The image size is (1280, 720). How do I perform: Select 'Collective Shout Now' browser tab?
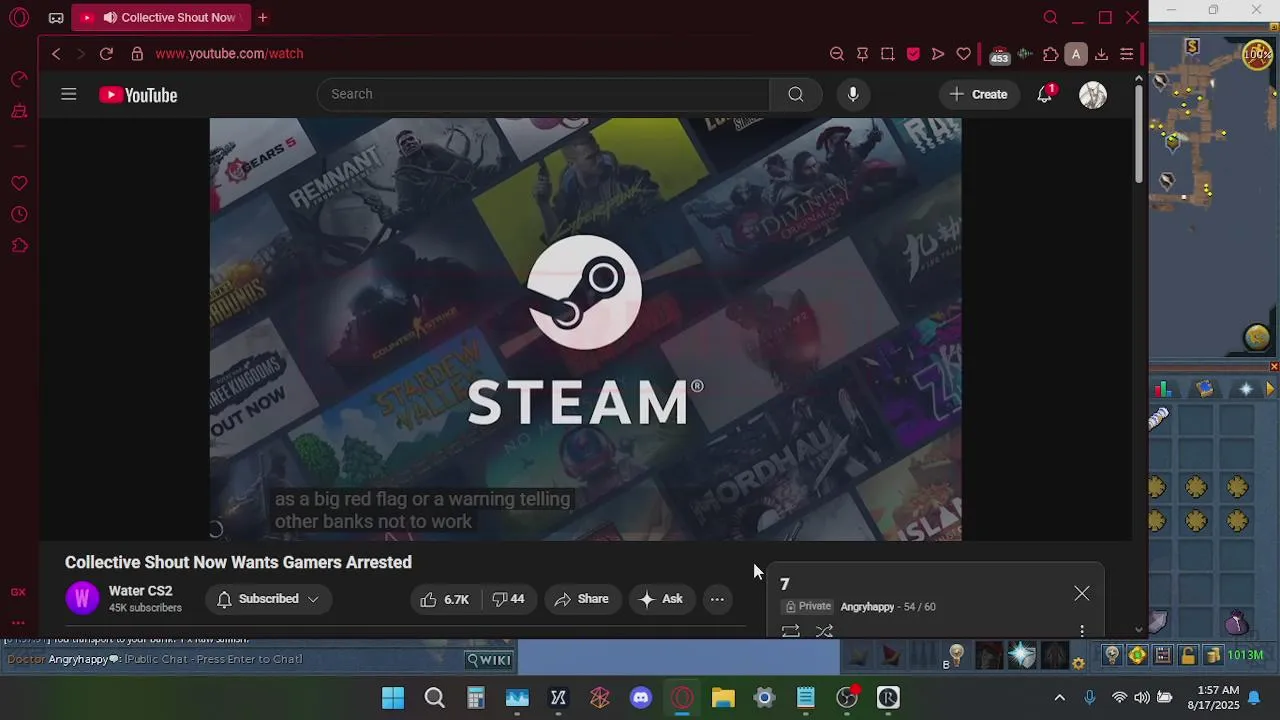(161, 18)
